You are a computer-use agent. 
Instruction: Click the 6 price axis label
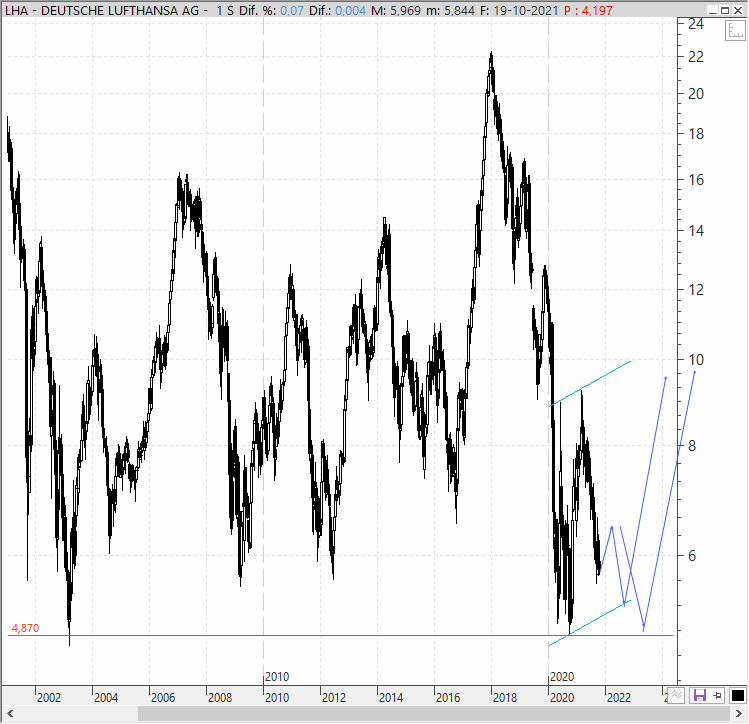tap(692, 555)
